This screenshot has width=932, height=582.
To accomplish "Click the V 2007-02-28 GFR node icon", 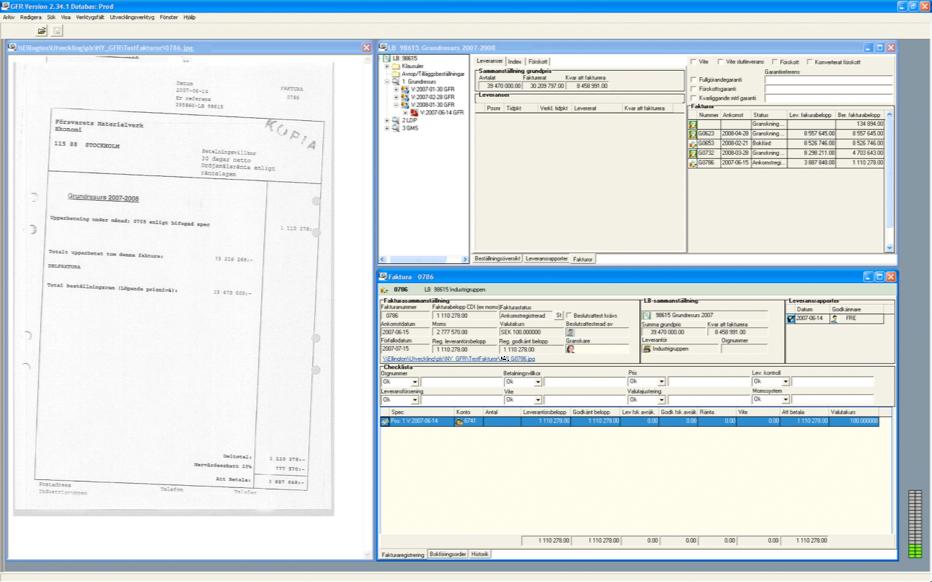I will click(x=405, y=97).
